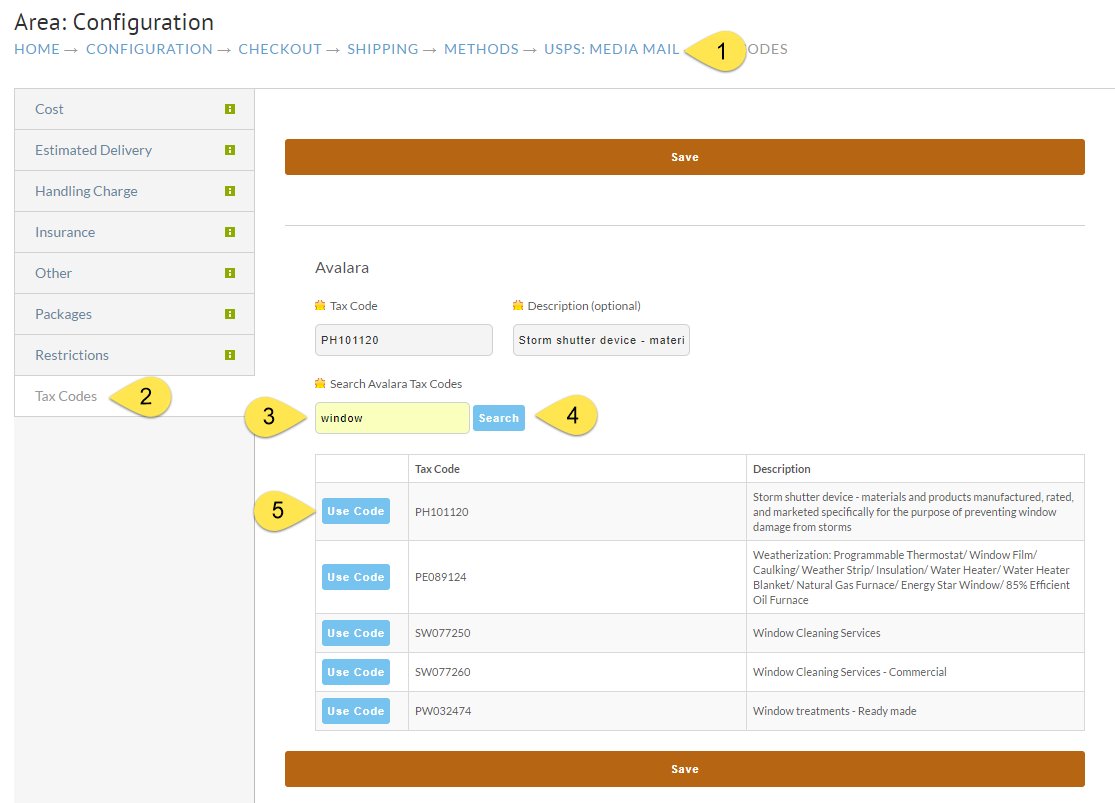The height and width of the screenshot is (803, 1115).
Task: Click the star icon beside Tax Code label
Action: tap(320, 305)
